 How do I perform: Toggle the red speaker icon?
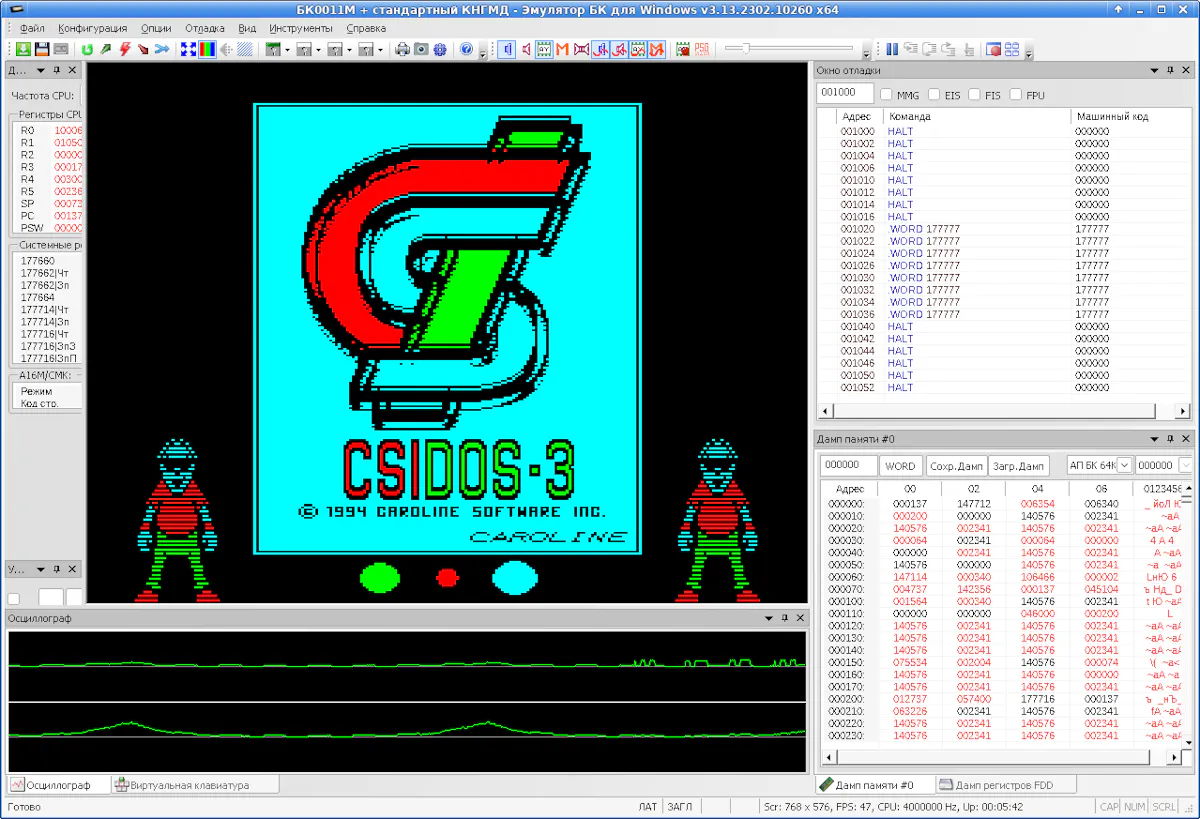pyautogui.click(x=526, y=49)
